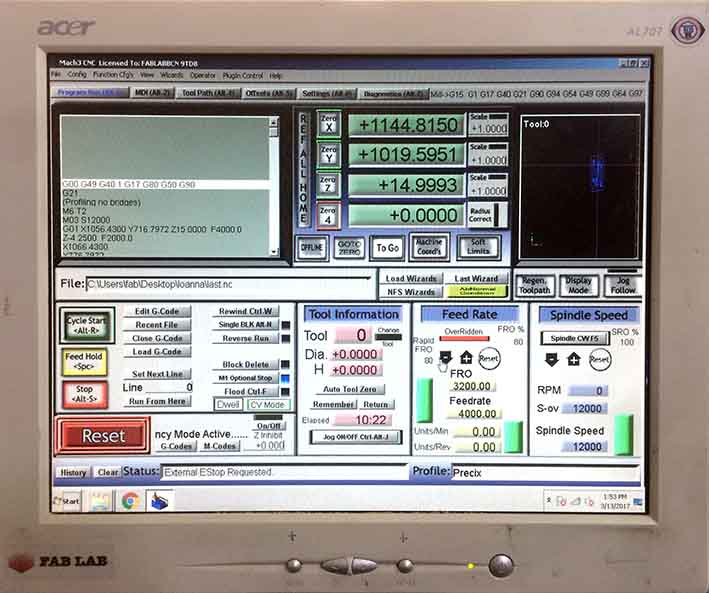Screen dimensions: 709x593
Task: Click the Tool number field
Action: click(x=353, y=335)
